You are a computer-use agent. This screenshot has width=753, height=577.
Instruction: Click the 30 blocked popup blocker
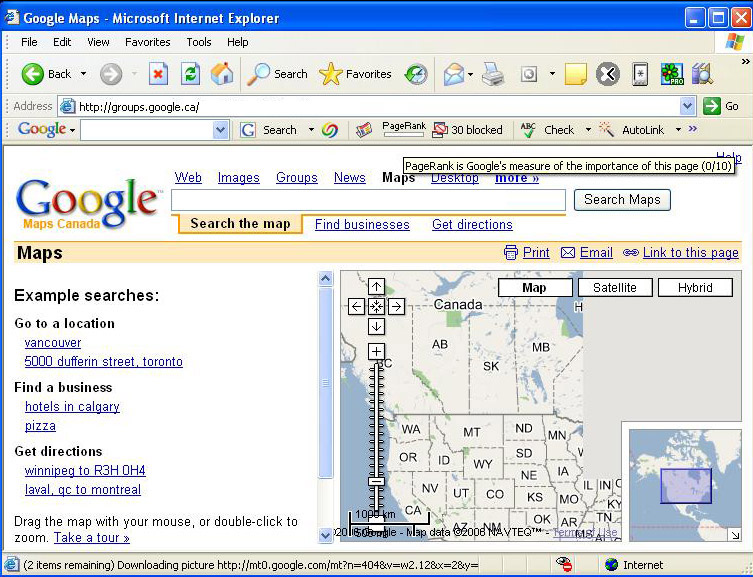[x=467, y=130]
